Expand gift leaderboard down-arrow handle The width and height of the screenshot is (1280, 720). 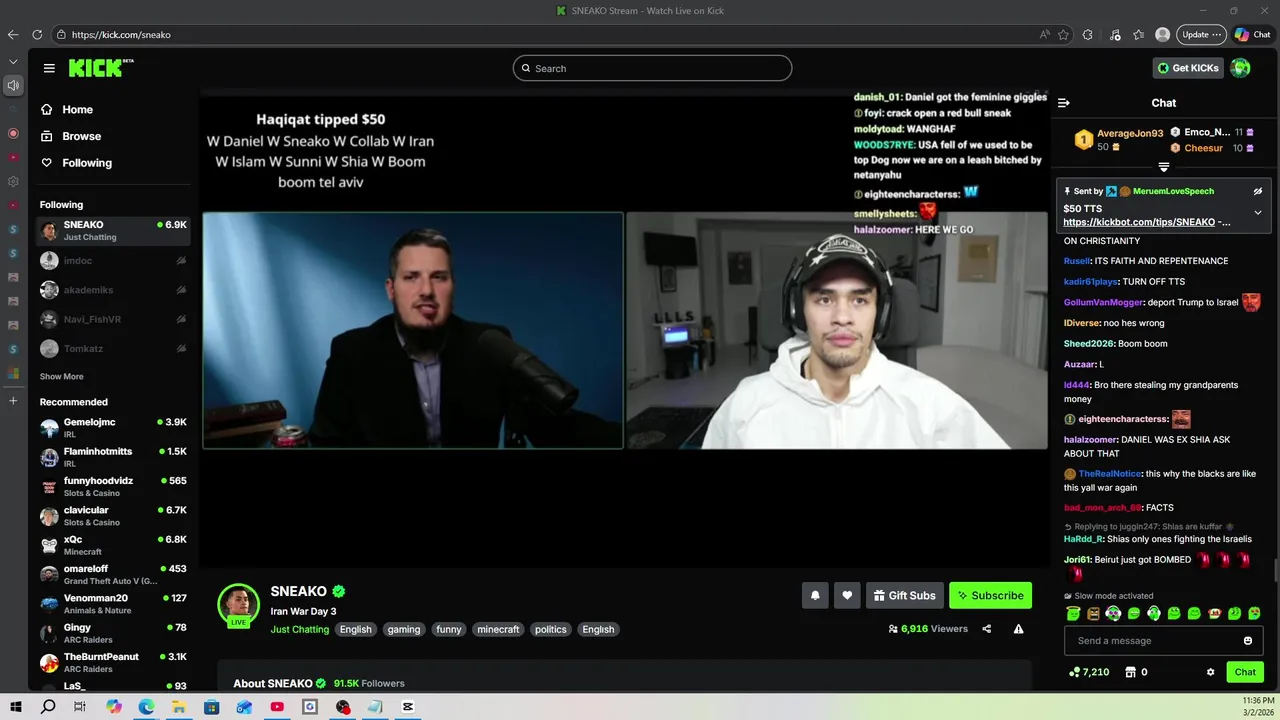[1164, 167]
